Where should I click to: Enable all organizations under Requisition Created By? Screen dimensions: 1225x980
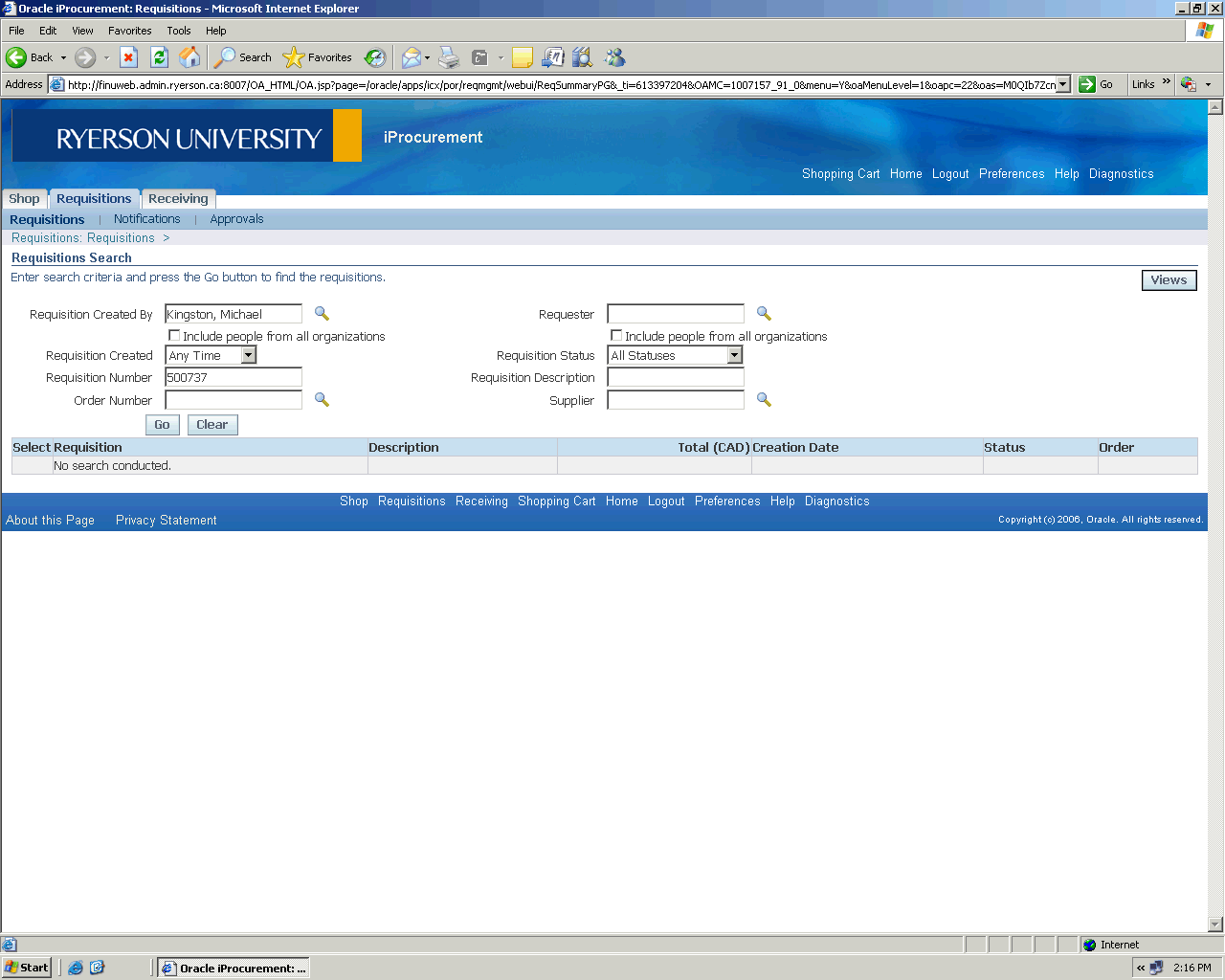pos(174,336)
